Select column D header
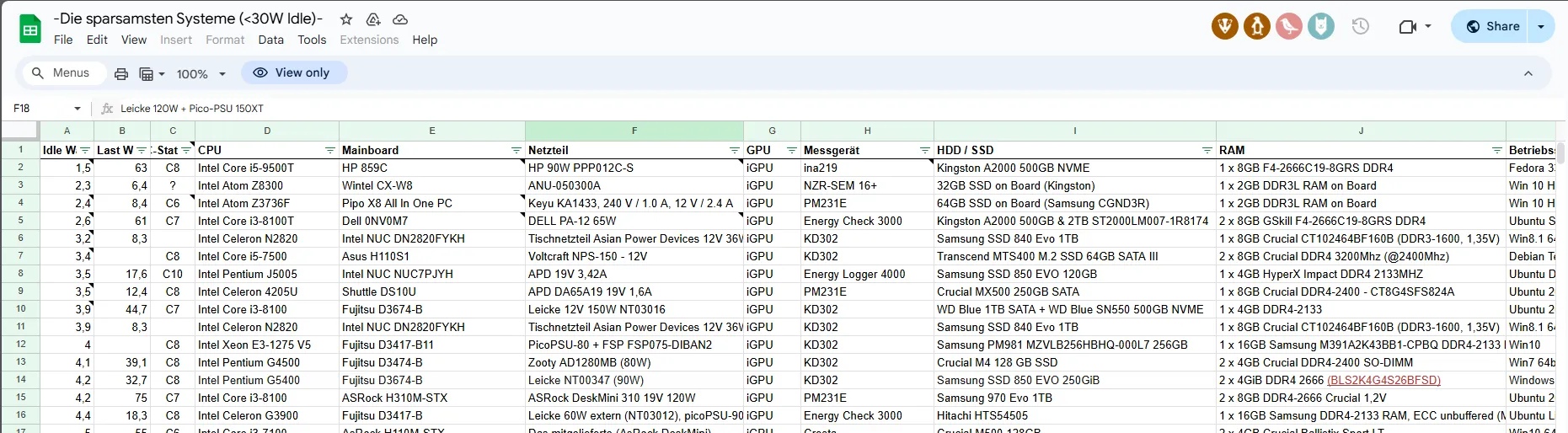 267,131
